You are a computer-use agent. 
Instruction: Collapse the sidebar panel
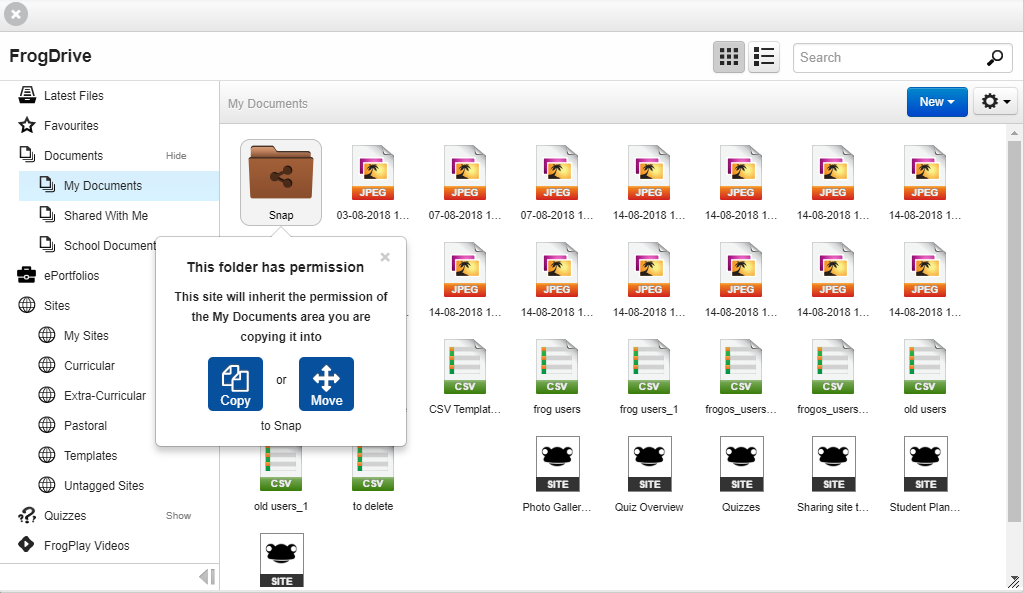pos(207,577)
